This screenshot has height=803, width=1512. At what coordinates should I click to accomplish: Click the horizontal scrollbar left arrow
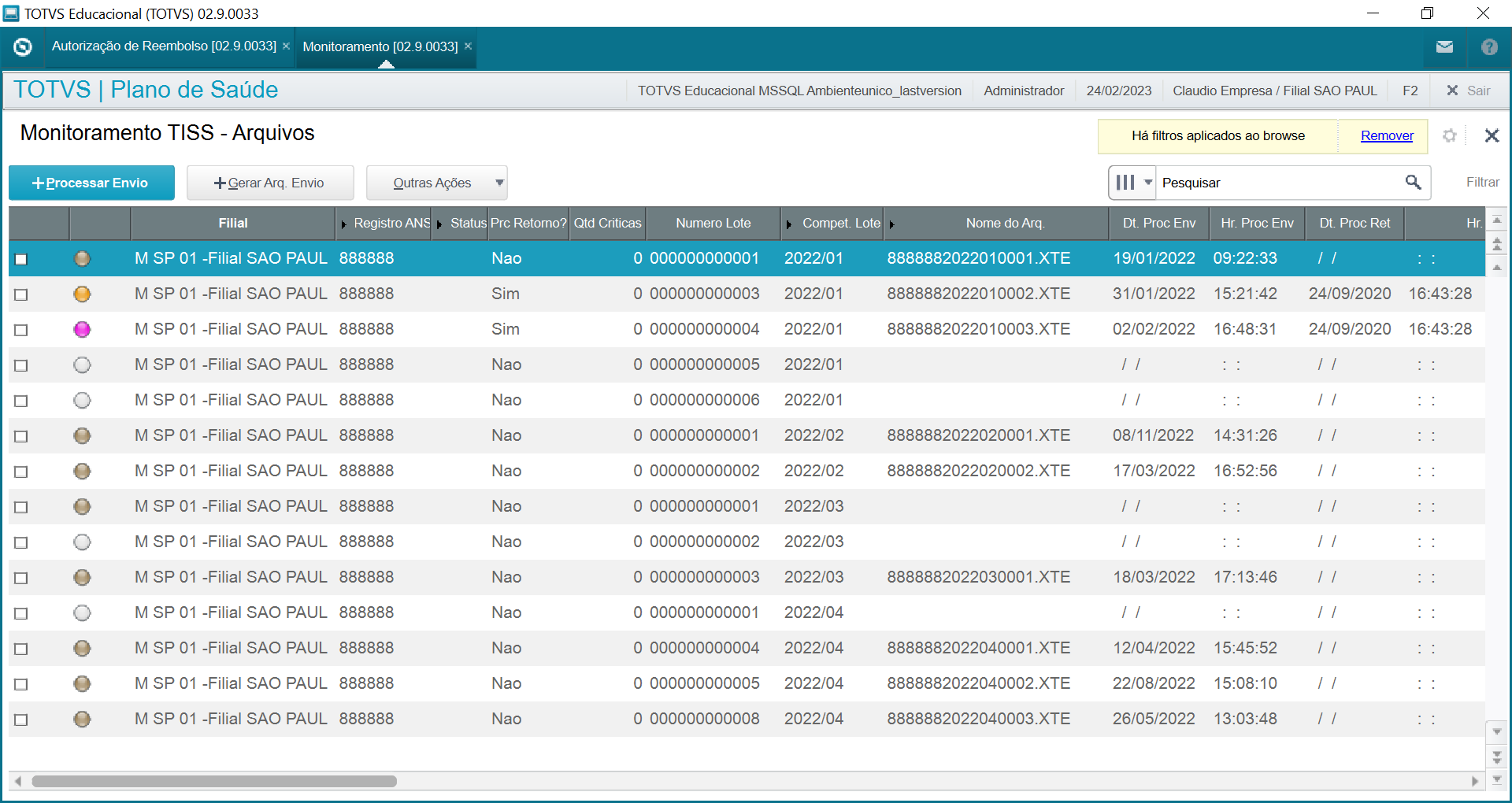[18, 781]
